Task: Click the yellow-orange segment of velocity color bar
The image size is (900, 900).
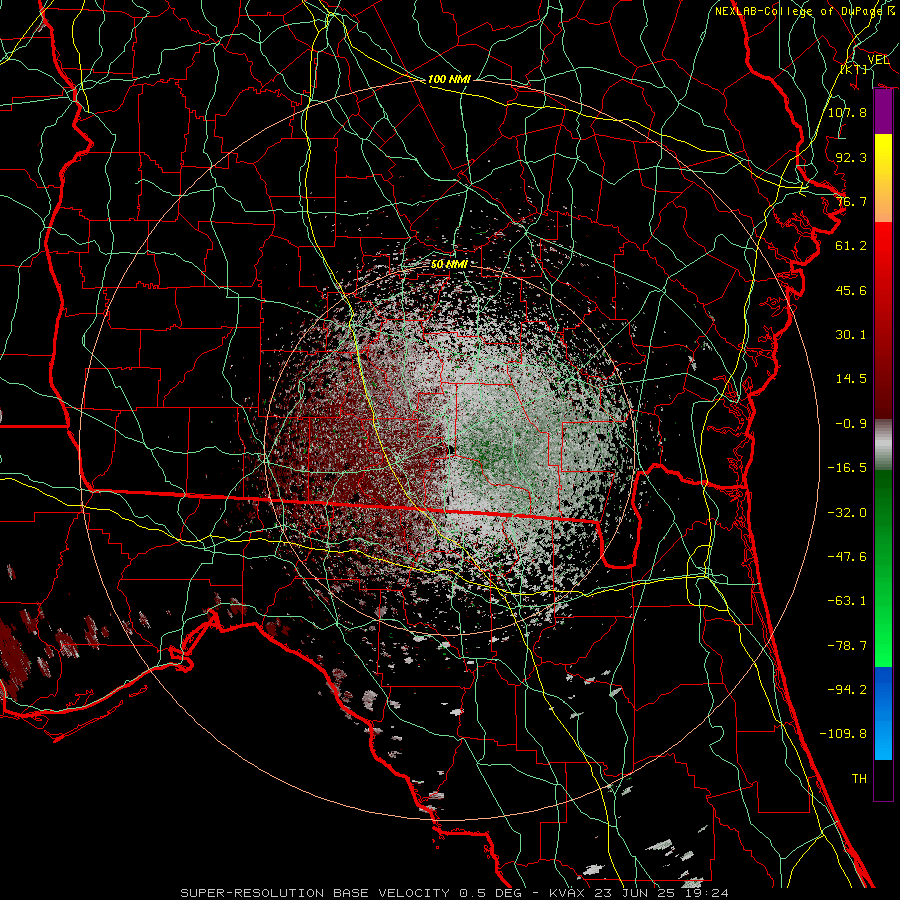Action: pyautogui.click(x=883, y=178)
